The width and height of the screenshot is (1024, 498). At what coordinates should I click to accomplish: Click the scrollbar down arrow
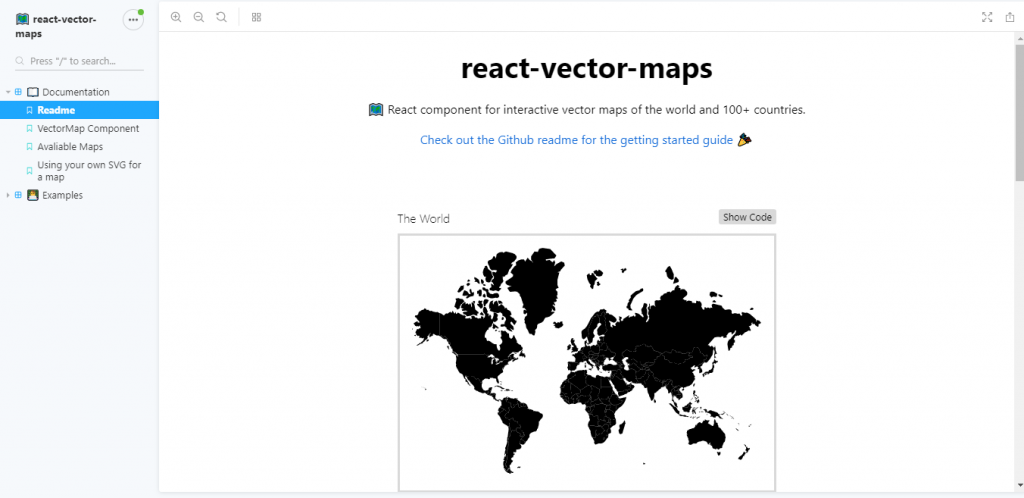click(1019, 485)
